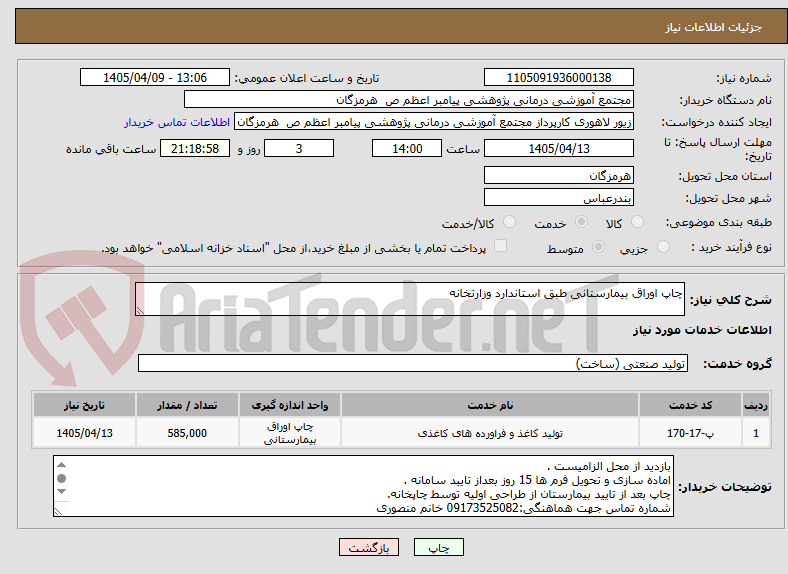Click the ردیف column header
Image resolution: width=788 pixels, height=574 pixels.
click(x=756, y=405)
